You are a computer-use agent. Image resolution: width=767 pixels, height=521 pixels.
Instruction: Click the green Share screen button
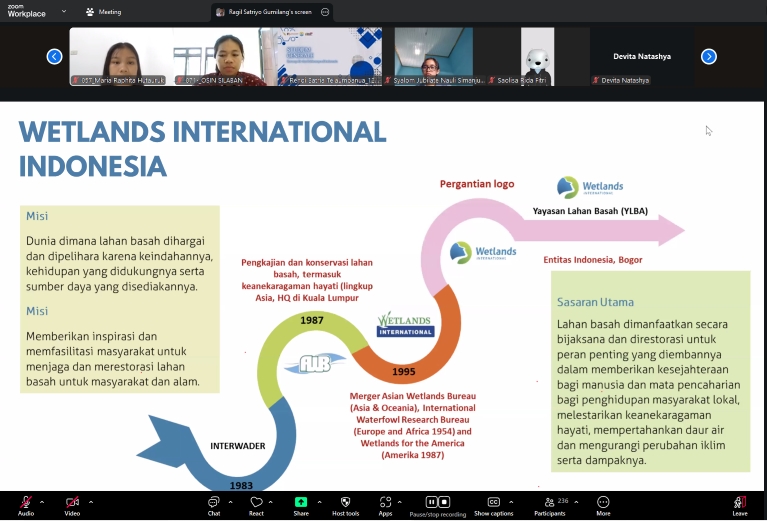301,505
